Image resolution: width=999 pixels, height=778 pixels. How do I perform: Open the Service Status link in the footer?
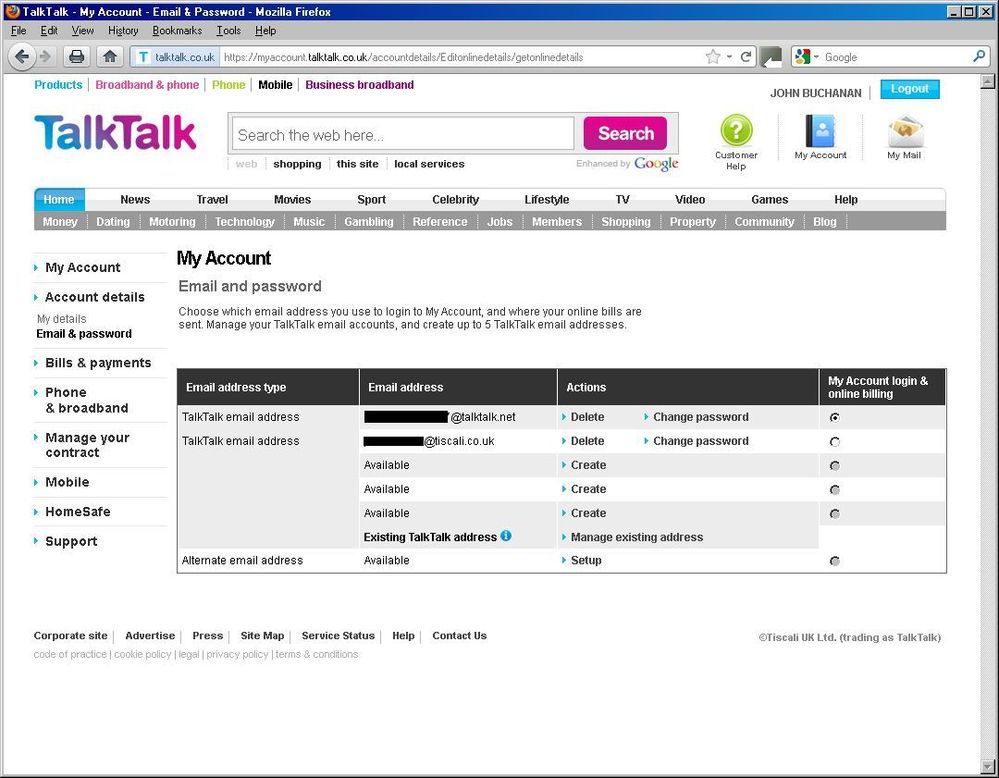click(338, 636)
